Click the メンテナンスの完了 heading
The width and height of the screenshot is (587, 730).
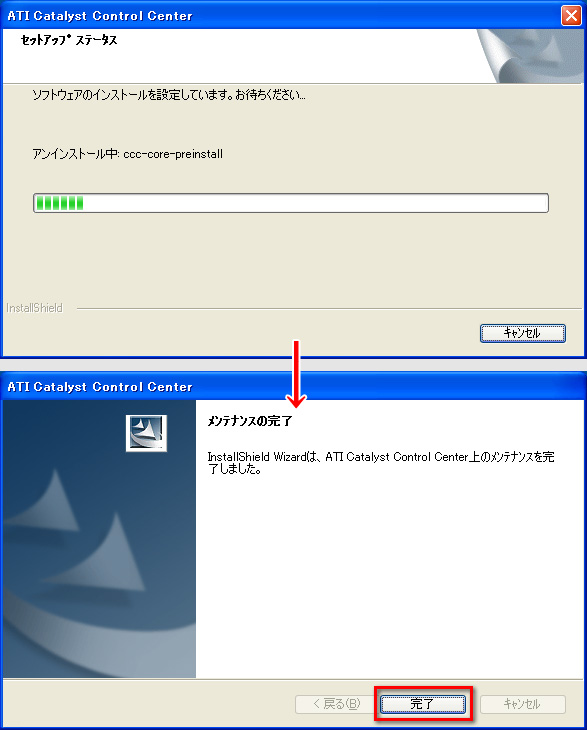(250, 421)
